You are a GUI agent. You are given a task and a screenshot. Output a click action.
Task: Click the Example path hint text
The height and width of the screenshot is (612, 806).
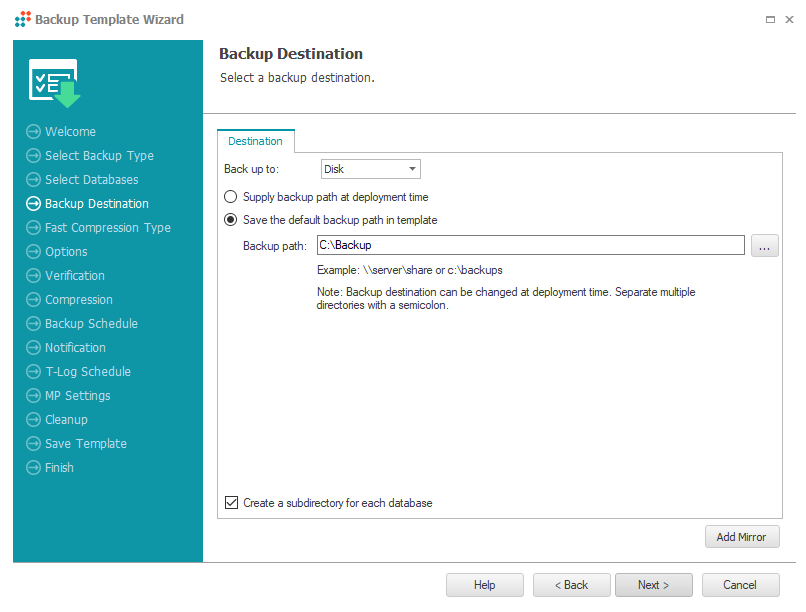[x=410, y=270]
